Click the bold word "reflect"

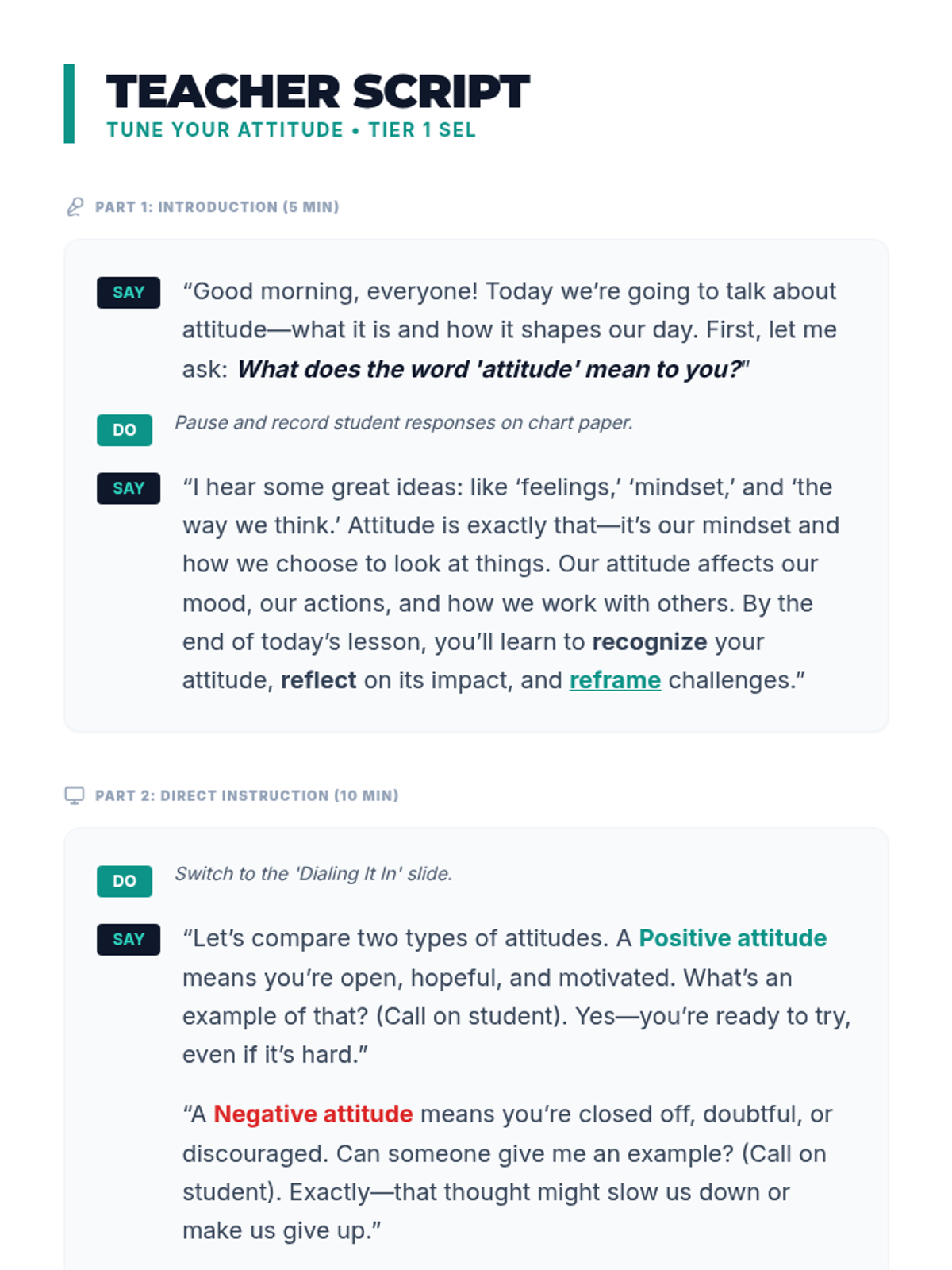point(318,680)
